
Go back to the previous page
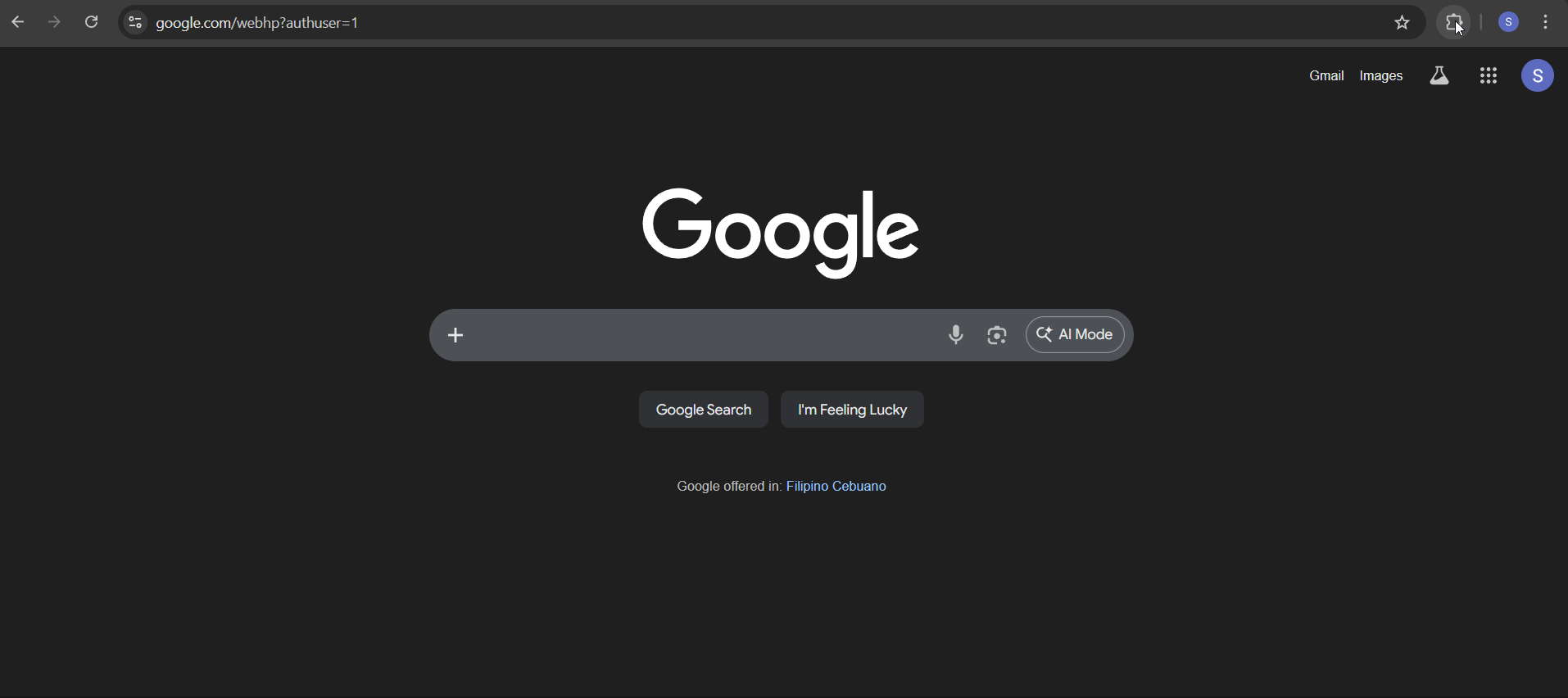(x=18, y=22)
